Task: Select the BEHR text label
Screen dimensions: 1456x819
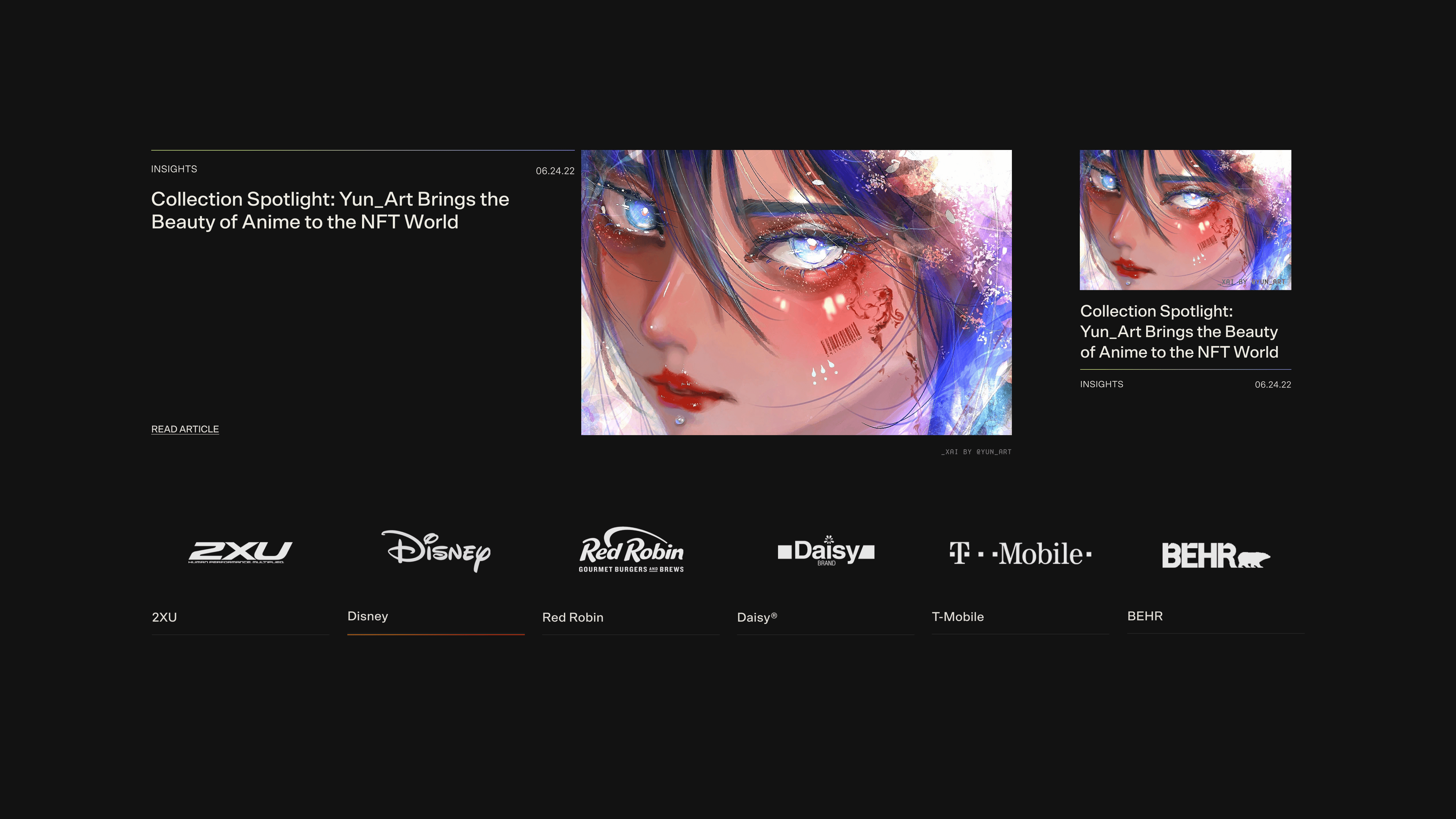Action: [1145, 616]
